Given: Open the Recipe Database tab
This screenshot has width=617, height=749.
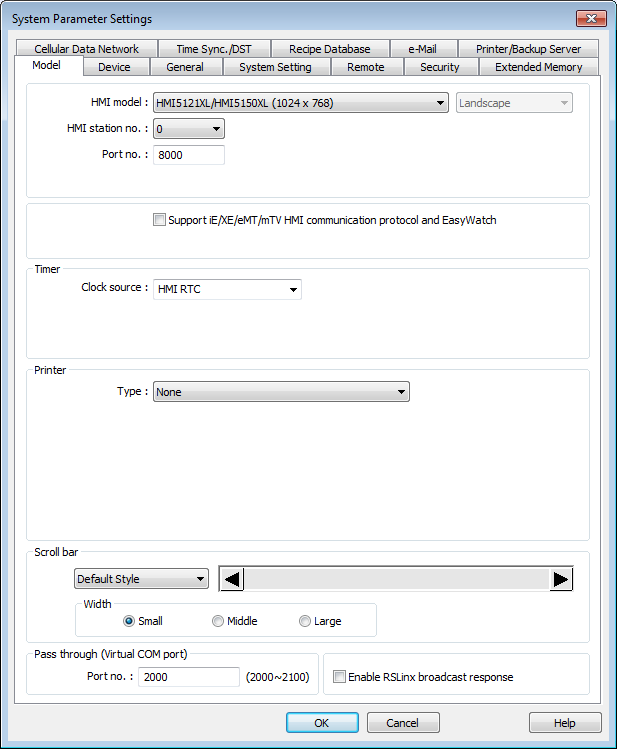Looking at the screenshot, I should point(330,49).
